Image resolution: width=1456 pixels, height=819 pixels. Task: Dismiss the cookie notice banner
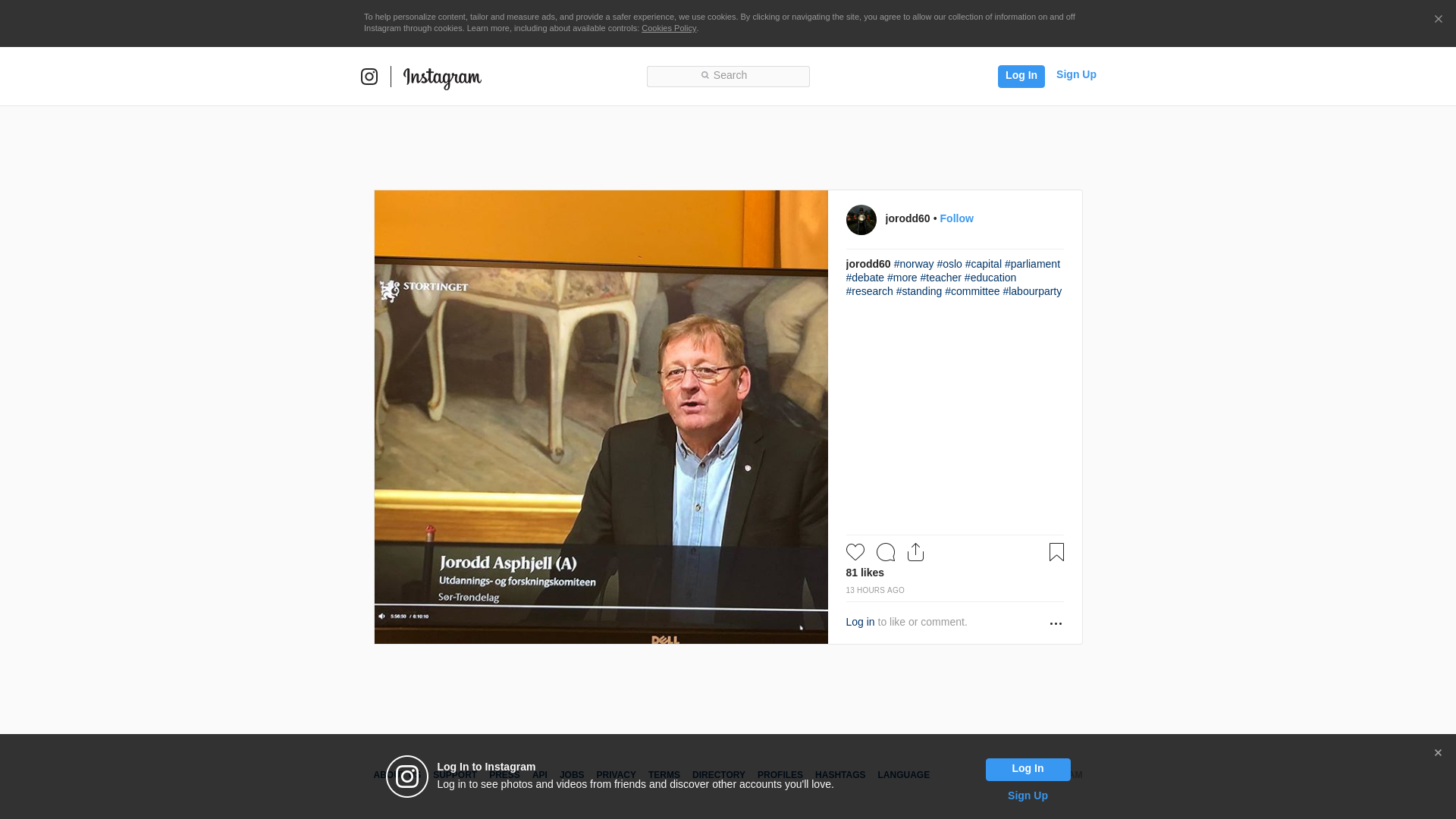tap(1438, 20)
